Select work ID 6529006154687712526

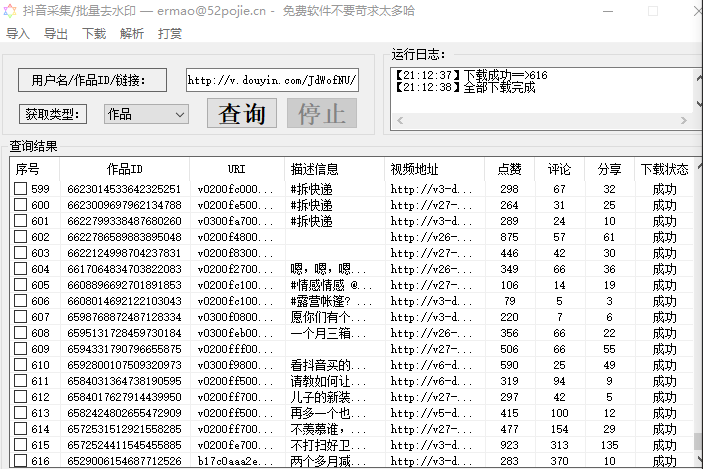(124, 461)
